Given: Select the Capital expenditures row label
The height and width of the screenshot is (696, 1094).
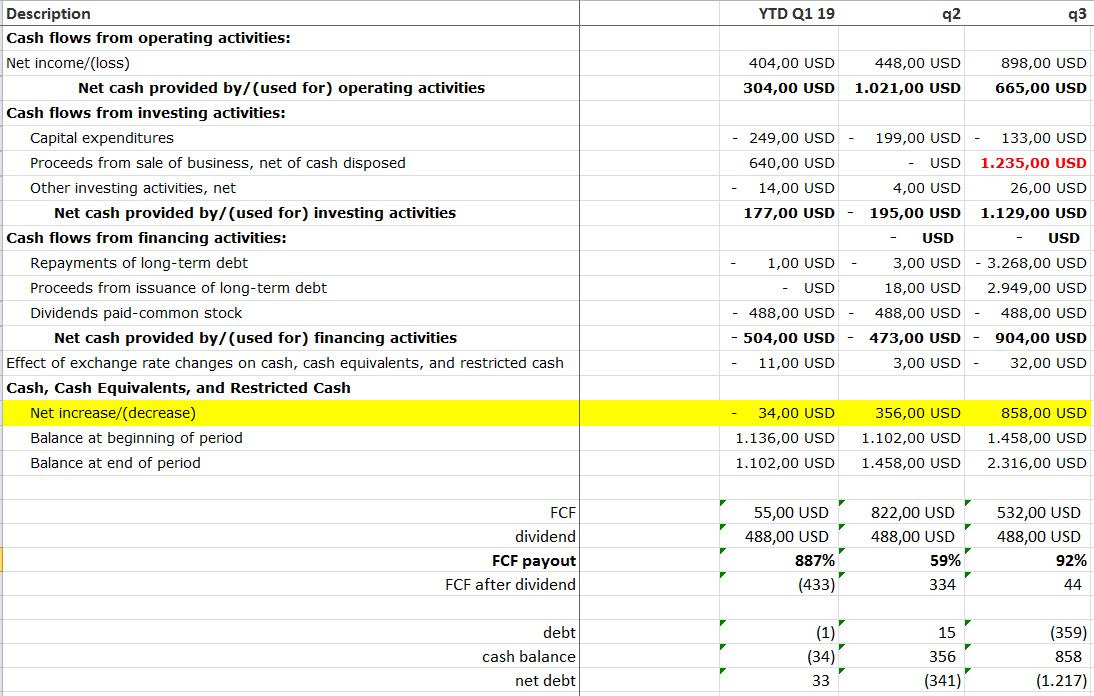Looking at the screenshot, I should click(102, 138).
